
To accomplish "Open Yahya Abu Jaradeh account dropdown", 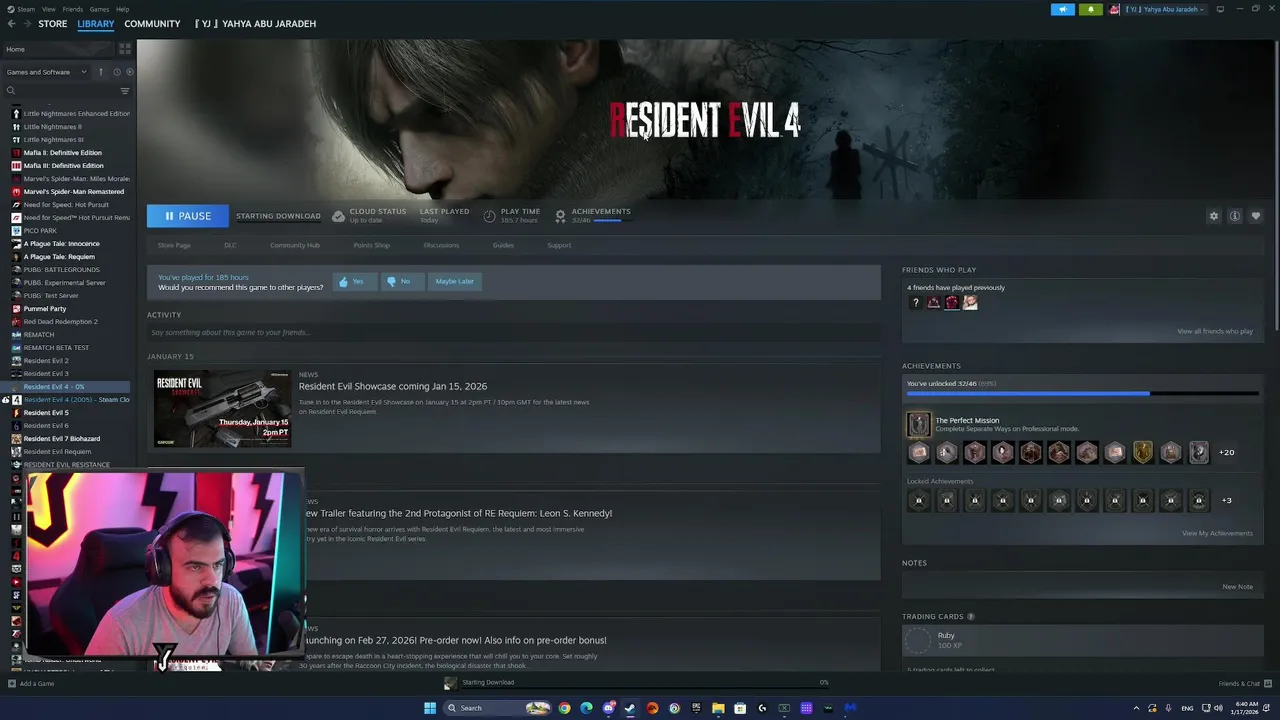I will [1165, 9].
